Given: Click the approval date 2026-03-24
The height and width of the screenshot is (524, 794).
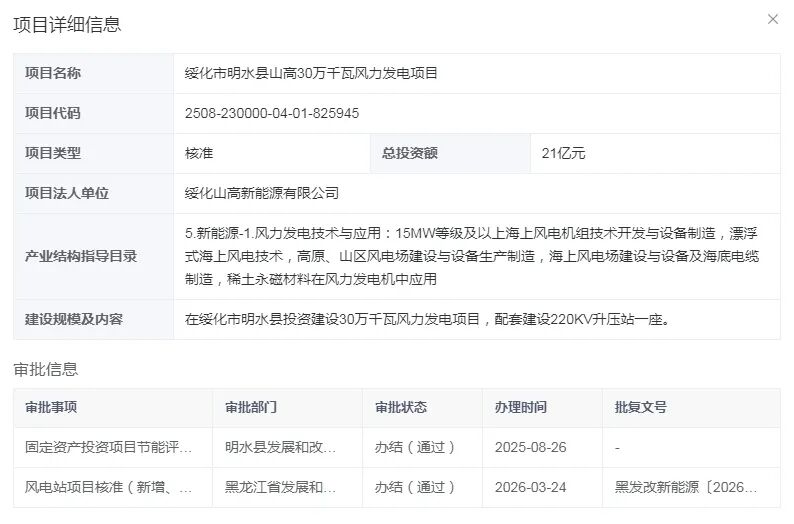Looking at the screenshot, I should click(x=531, y=487).
